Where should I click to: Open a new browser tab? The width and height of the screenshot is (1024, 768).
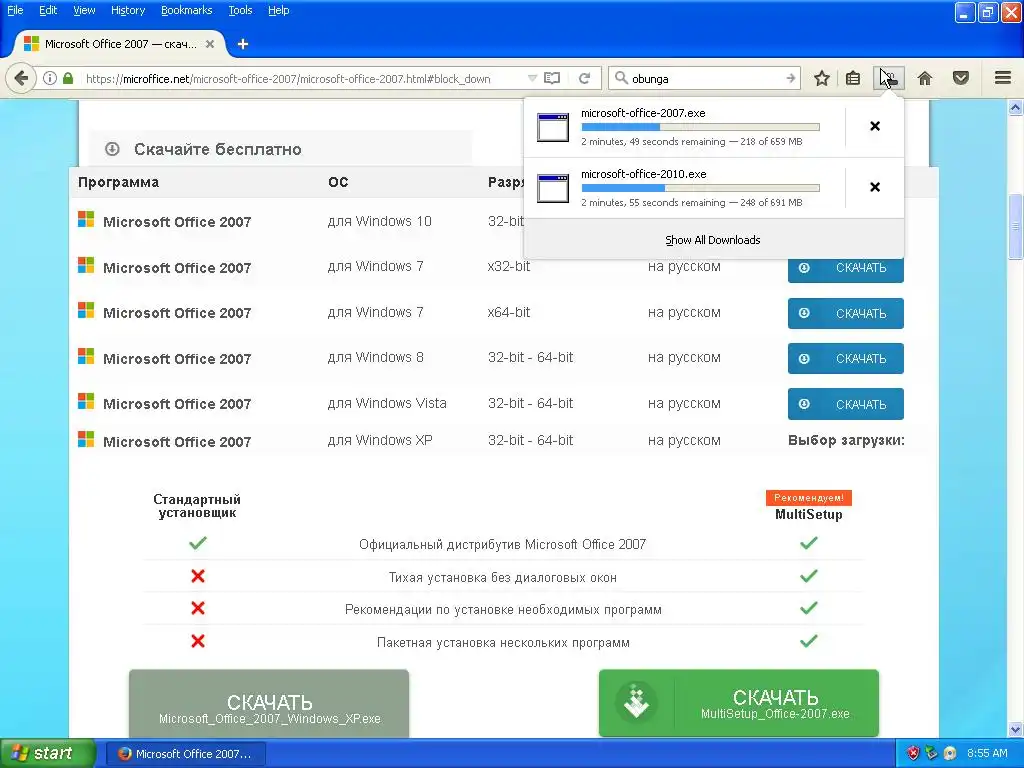(x=243, y=44)
